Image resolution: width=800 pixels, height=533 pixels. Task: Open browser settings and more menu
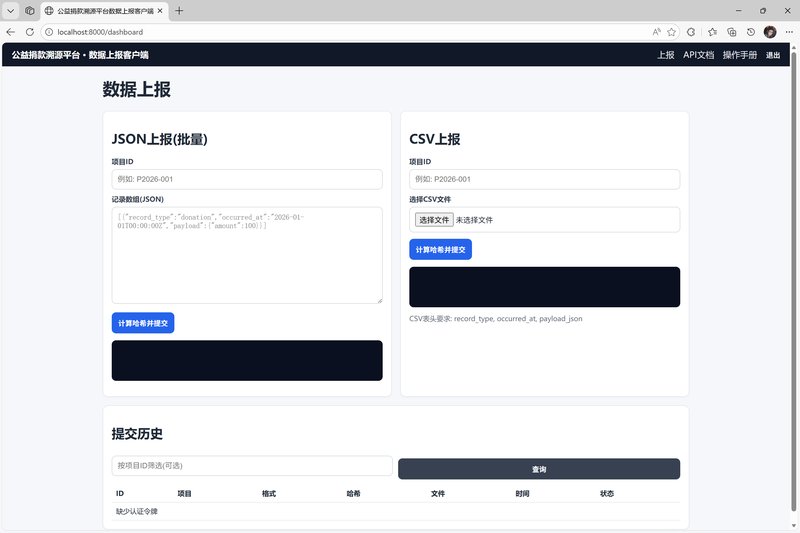(x=789, y=32)
